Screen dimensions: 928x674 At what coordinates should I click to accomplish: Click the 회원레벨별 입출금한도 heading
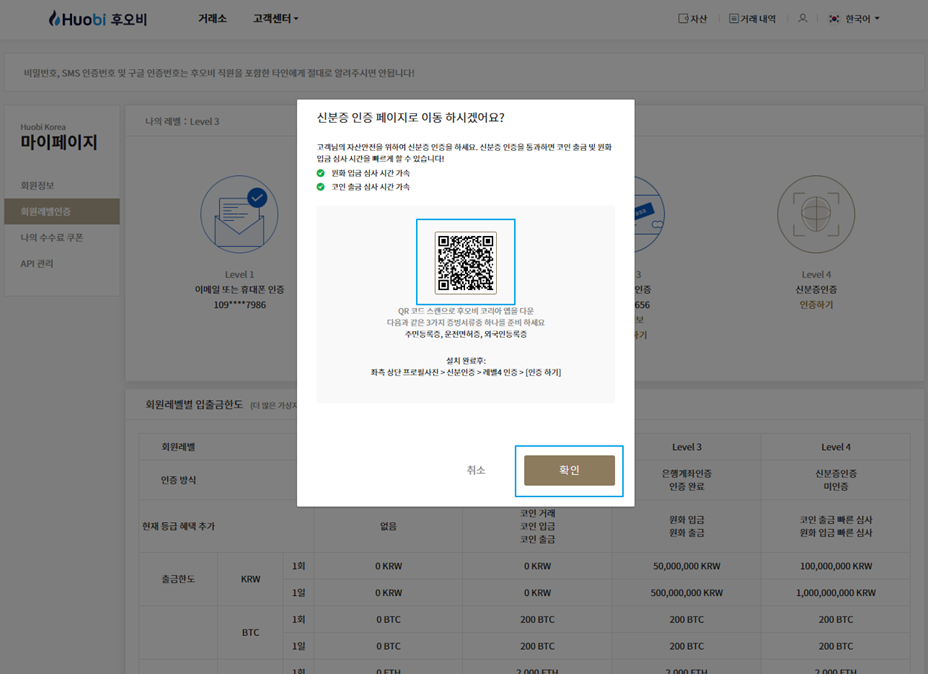point(194,405)
